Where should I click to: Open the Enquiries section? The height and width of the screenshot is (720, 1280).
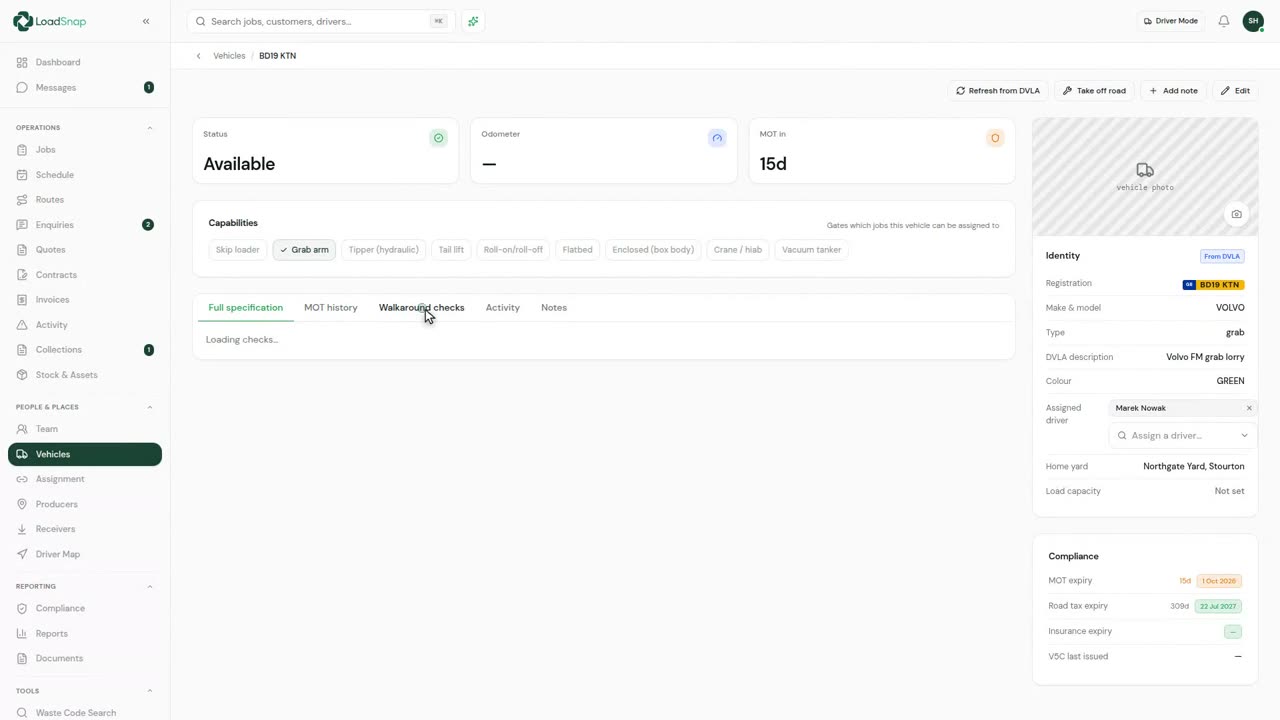(85, 225)
